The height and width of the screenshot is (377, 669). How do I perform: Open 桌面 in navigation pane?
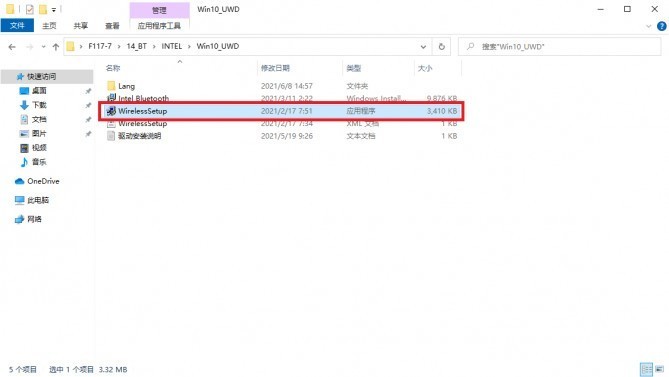click(x=39, y=90)
